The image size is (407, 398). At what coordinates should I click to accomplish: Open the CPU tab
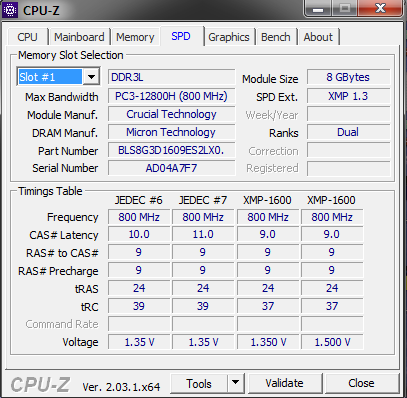[x=27, y=37]
